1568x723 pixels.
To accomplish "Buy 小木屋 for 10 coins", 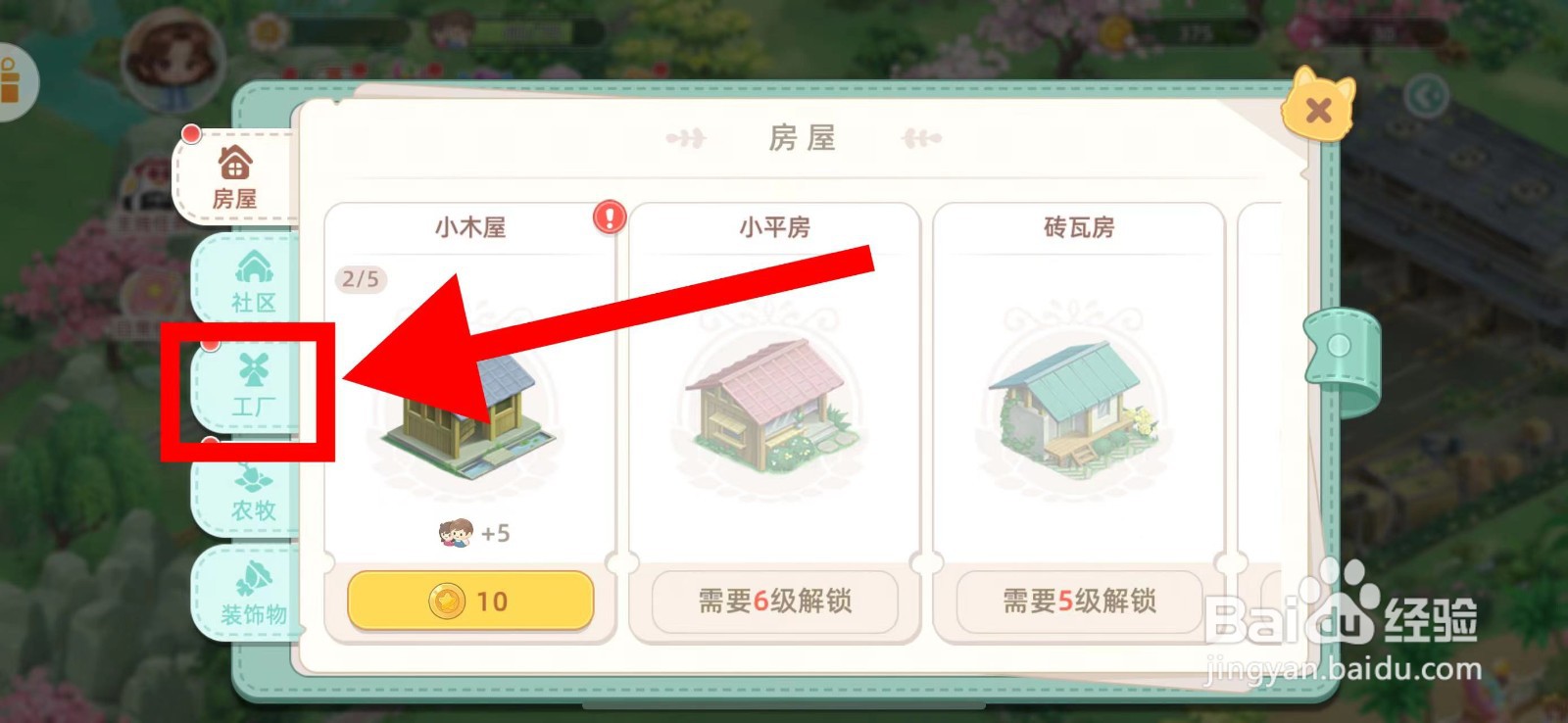I will 470,601.
